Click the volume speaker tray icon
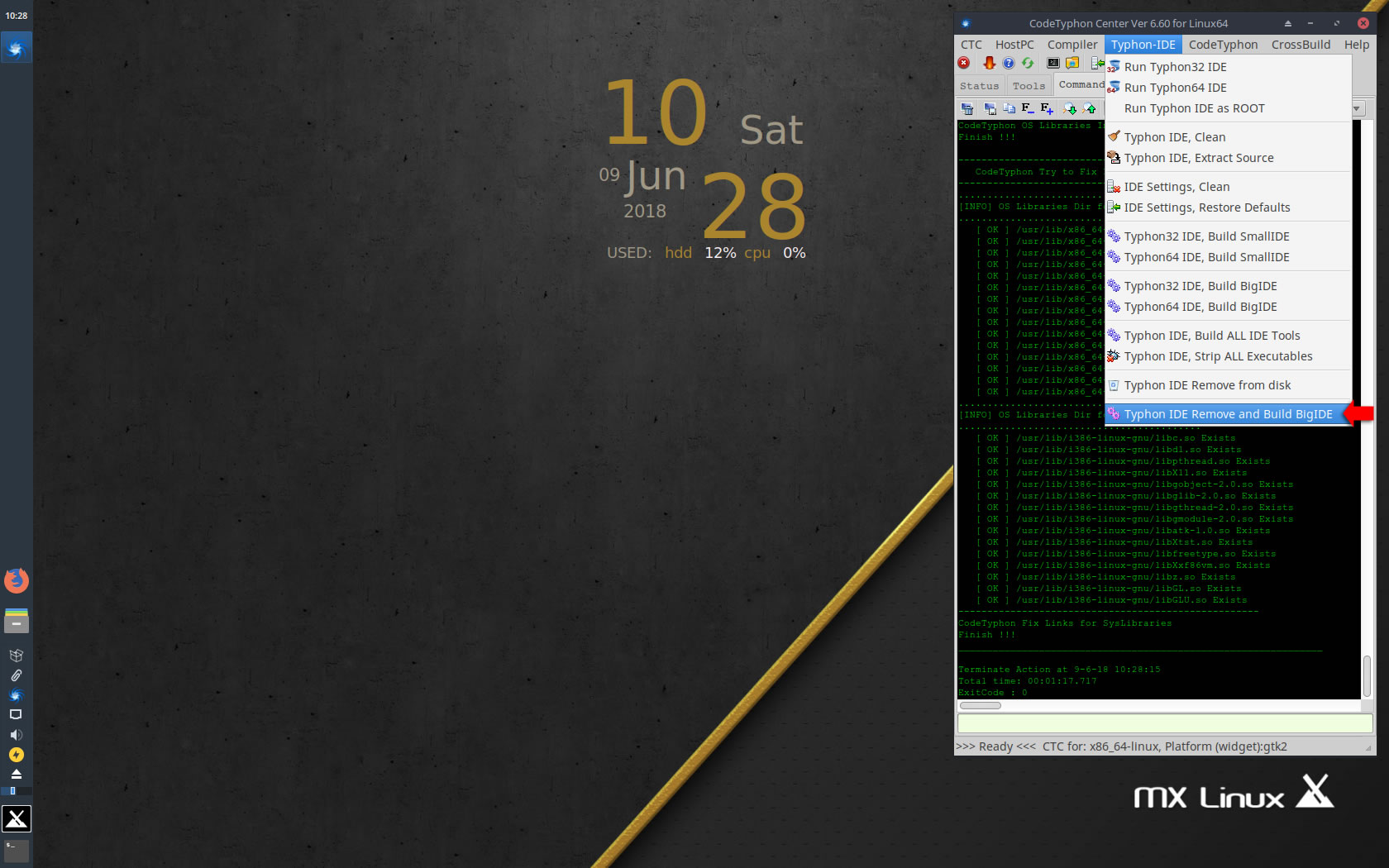 (16, 735)
